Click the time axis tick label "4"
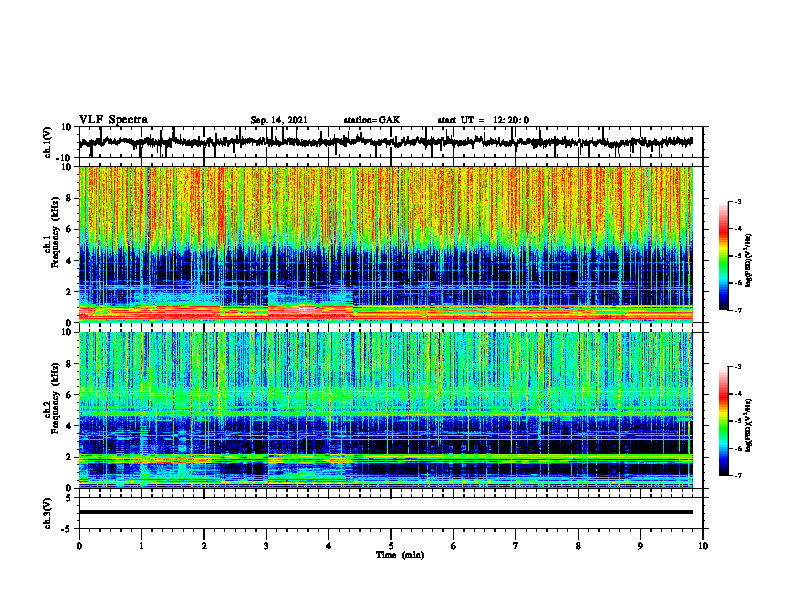The height and width of the screenshot is (612, 792). [329, 546]
